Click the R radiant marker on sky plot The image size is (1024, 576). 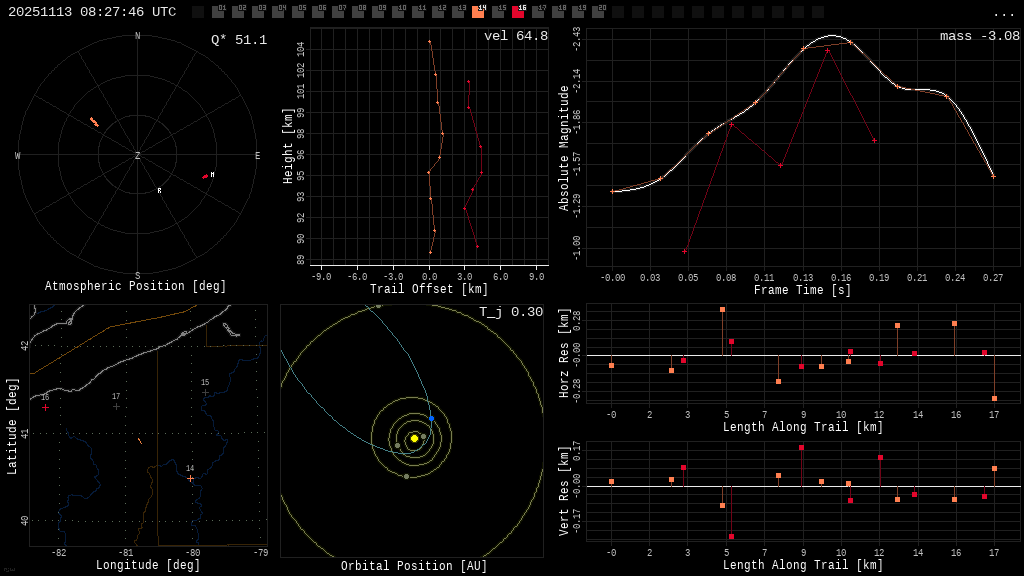159,191
